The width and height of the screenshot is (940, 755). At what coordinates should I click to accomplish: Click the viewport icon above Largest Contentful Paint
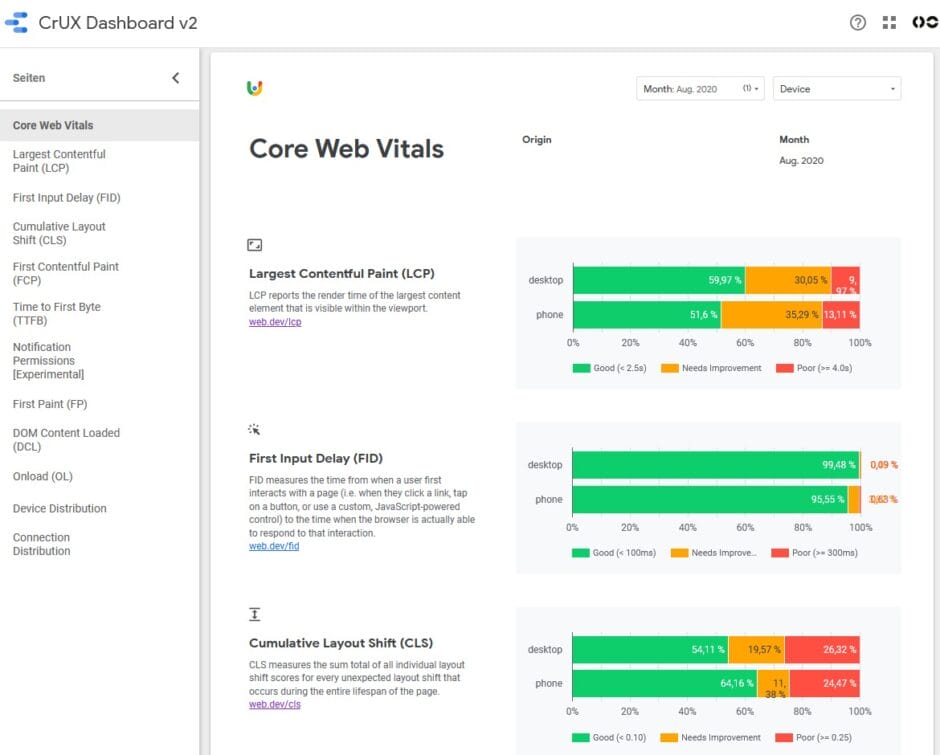coord(254,244)
